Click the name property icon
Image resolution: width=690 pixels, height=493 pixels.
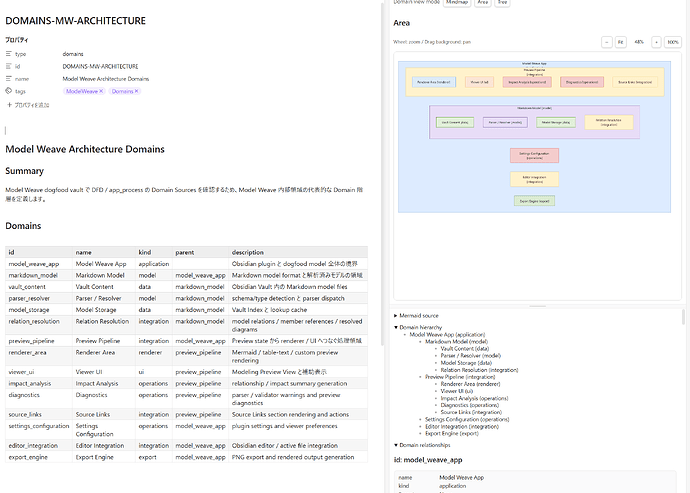pos(9,79)
